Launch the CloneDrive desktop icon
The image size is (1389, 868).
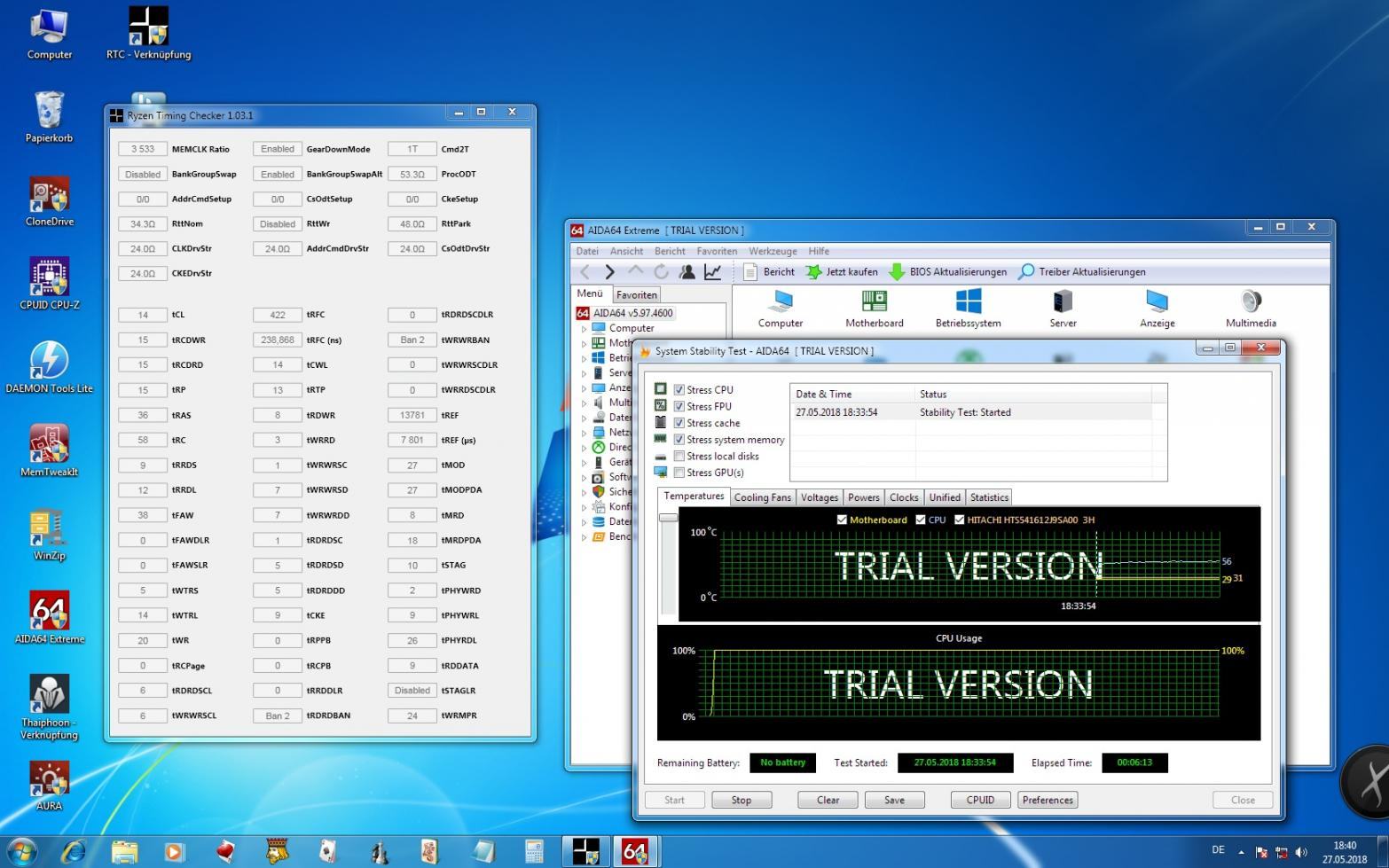(50, 201)
